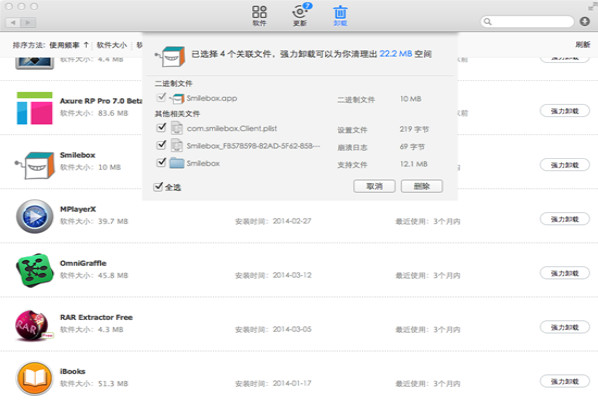Toggle the 全选 select-all checkbox
The width and height of the screenshot is (598, 402).
click(x=158, y=187)
